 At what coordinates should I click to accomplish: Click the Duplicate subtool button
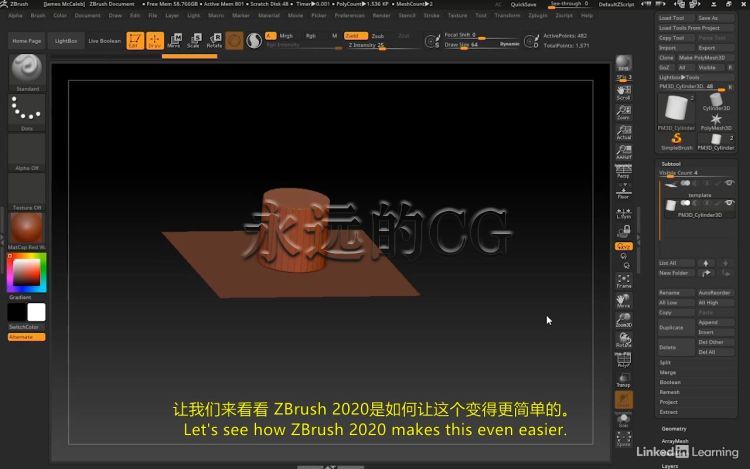click(675, 327)
